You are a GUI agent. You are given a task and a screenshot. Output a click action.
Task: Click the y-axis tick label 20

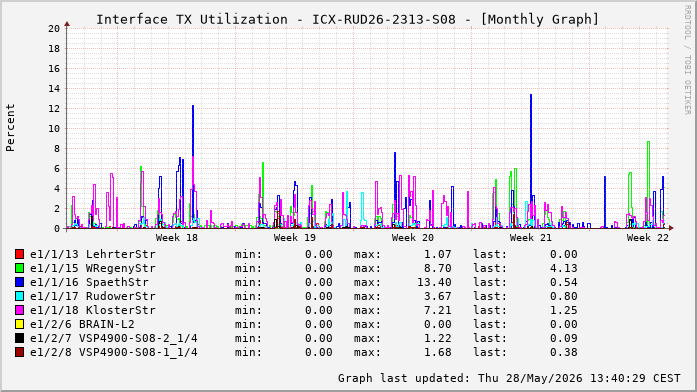[x=54, y=28]
